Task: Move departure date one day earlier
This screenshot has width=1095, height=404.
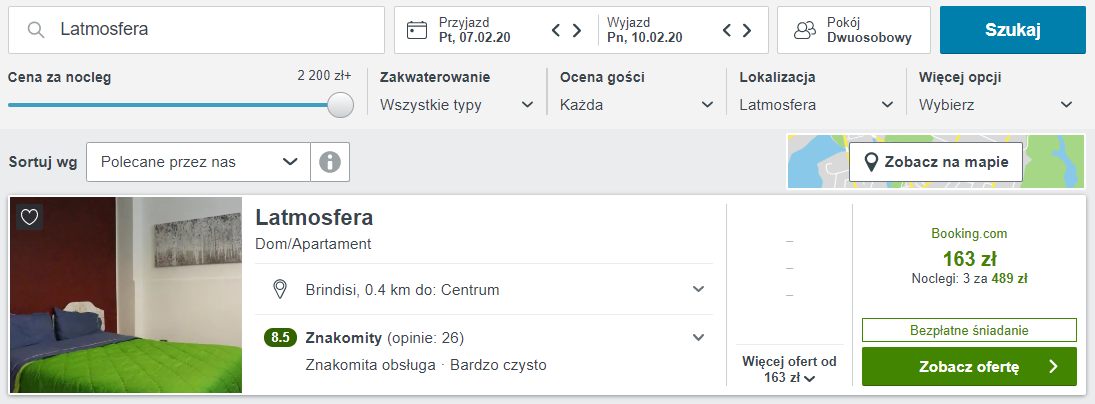Action: (727, 30)
